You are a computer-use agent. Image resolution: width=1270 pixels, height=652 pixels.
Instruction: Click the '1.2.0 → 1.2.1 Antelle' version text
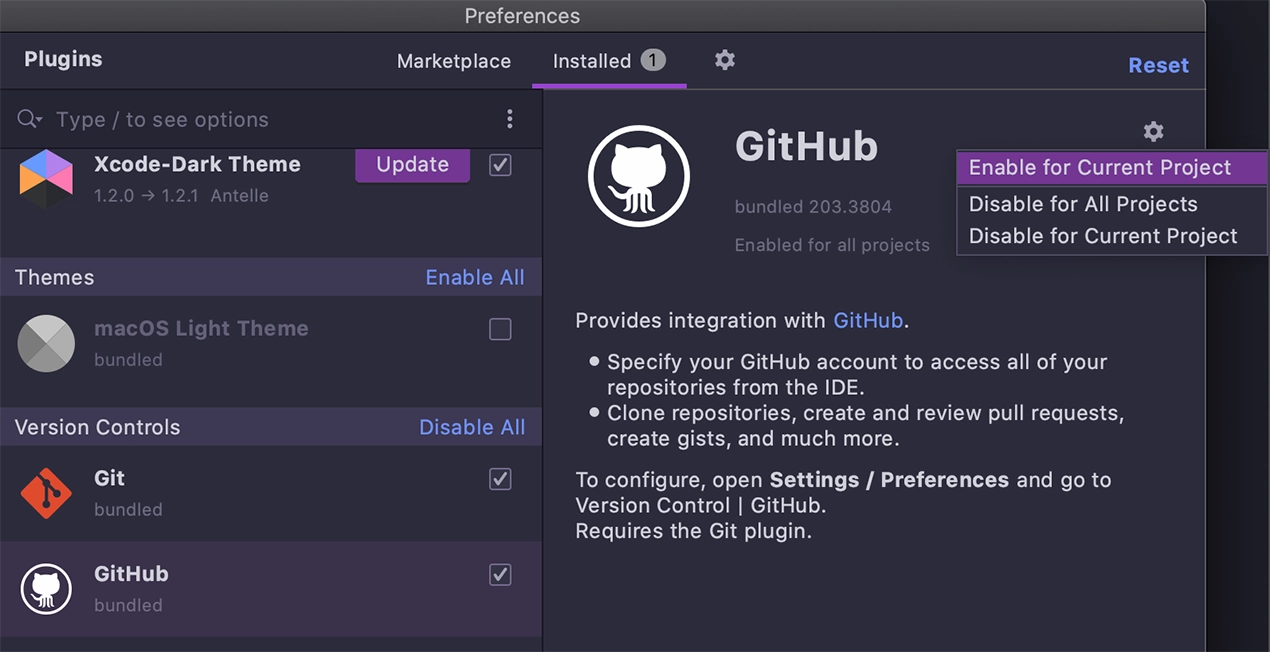(x=181, y=196)
